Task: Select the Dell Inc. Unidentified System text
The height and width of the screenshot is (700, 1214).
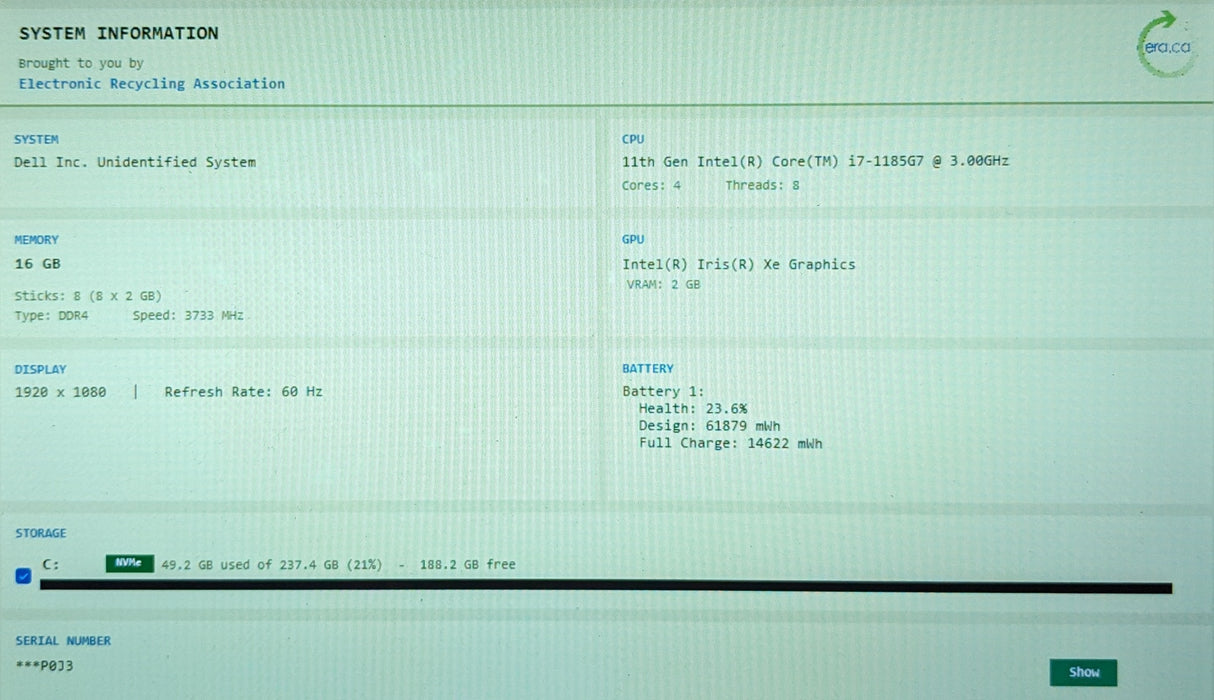Action: (135, 162)
